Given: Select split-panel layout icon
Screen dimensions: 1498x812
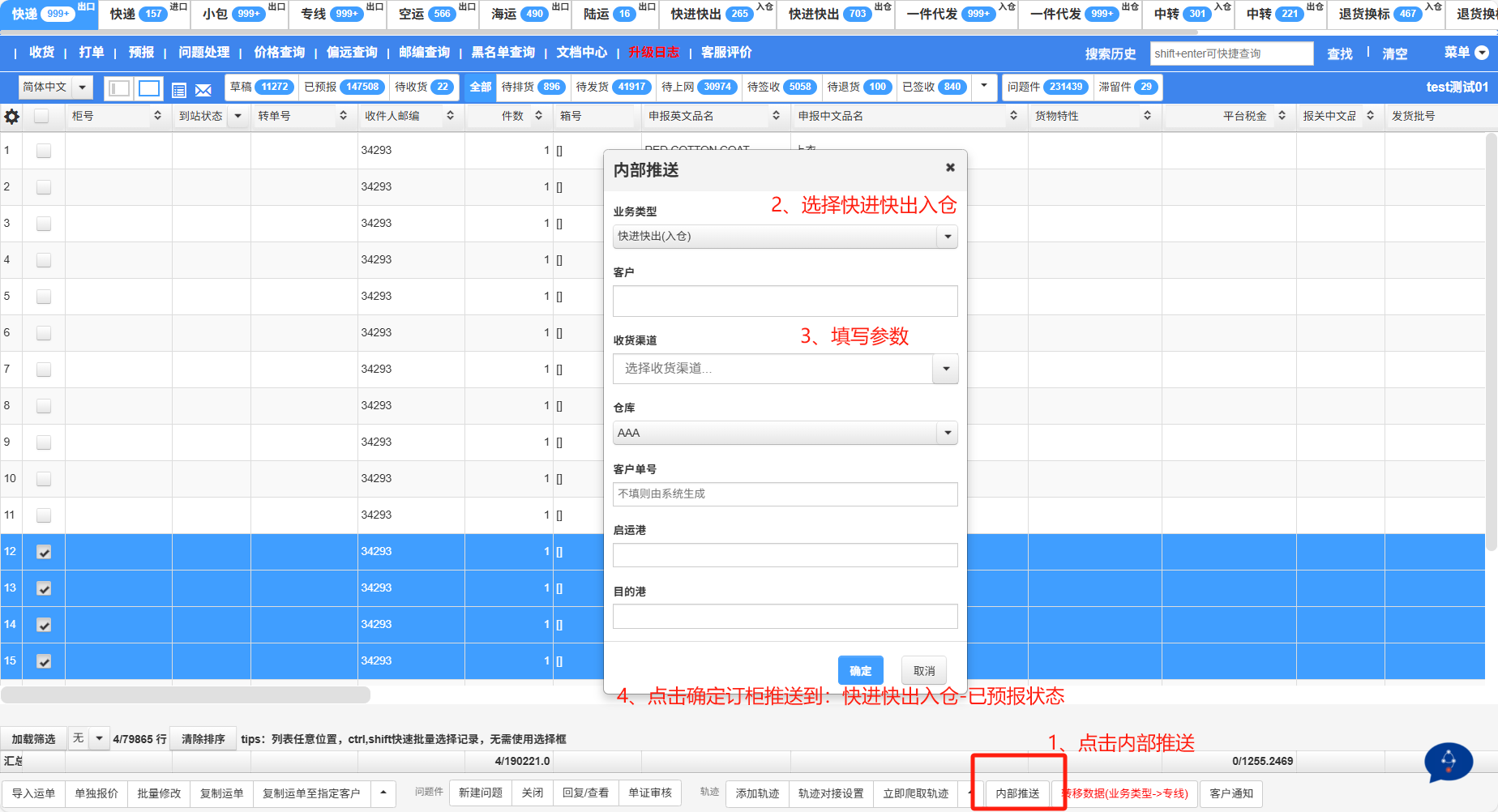Looking at the screenshot, I should tap(119, 88).
